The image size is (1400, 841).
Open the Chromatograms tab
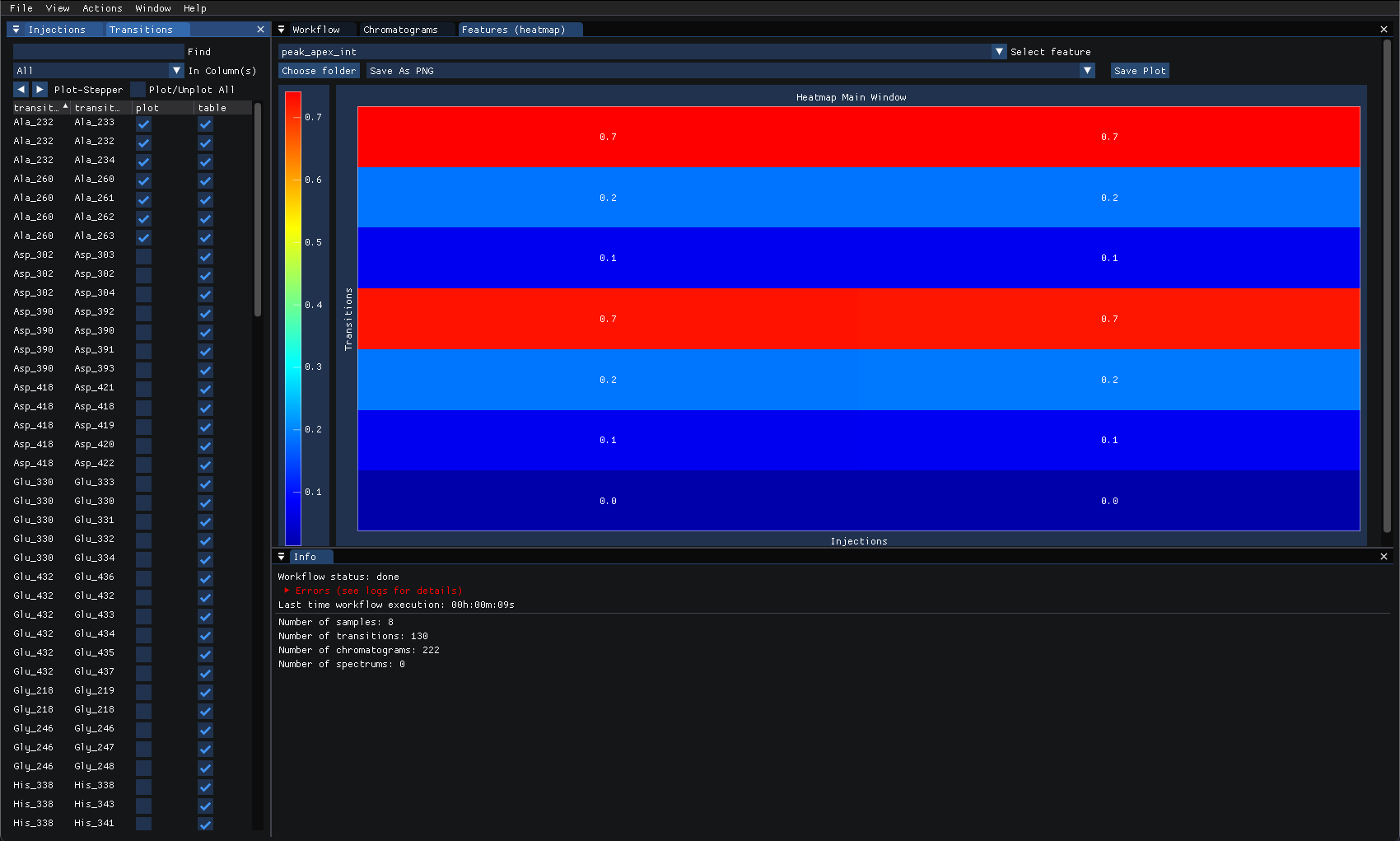click(400, 30)
